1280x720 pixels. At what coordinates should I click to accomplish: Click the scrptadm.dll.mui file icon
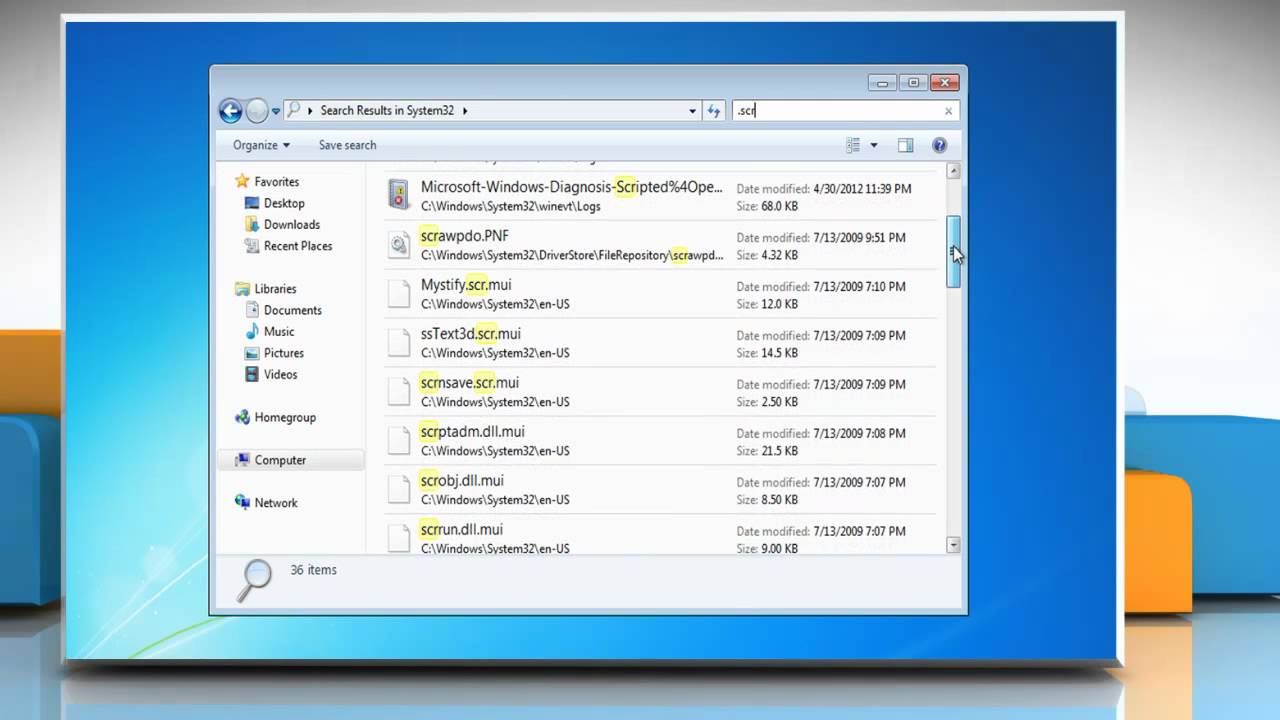[399, 440]
